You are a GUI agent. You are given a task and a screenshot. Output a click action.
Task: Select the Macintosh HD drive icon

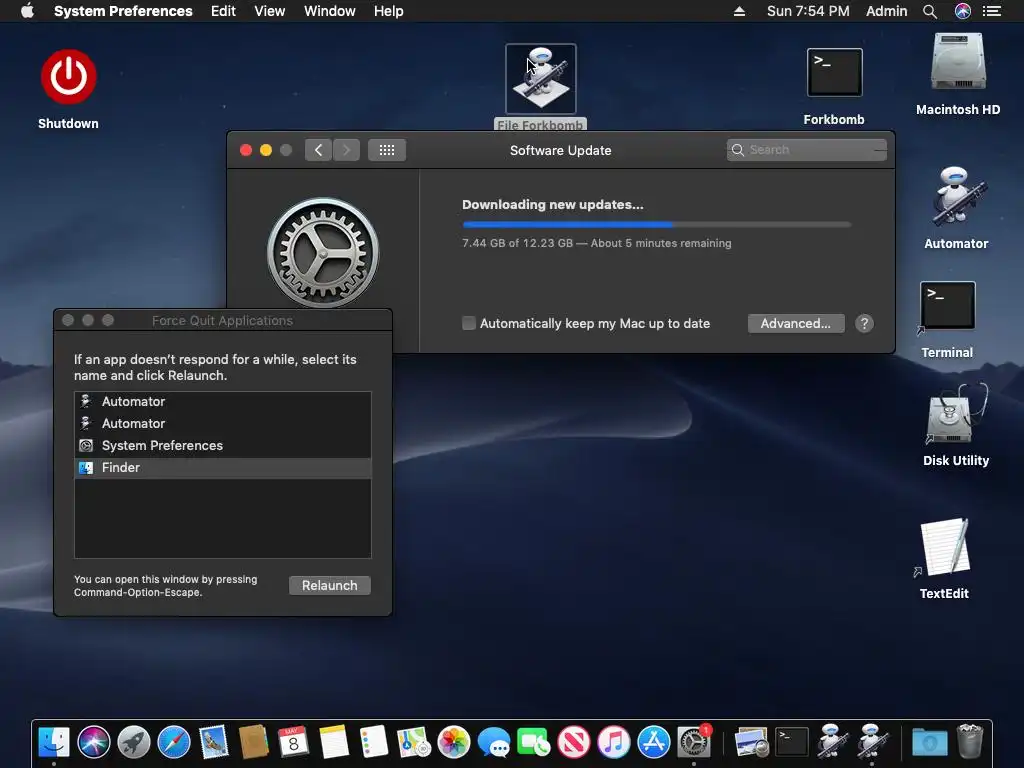[x=957, y=61]
